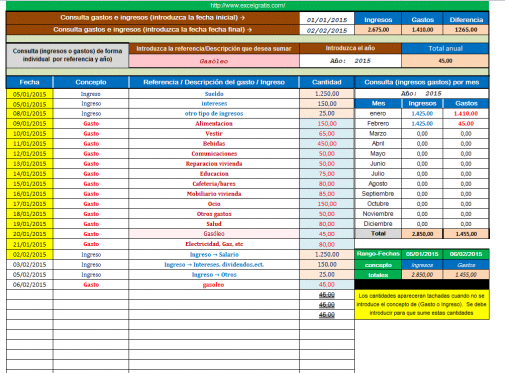
Task: Click the green 'totales' label cell
Action: pos(378,275)
